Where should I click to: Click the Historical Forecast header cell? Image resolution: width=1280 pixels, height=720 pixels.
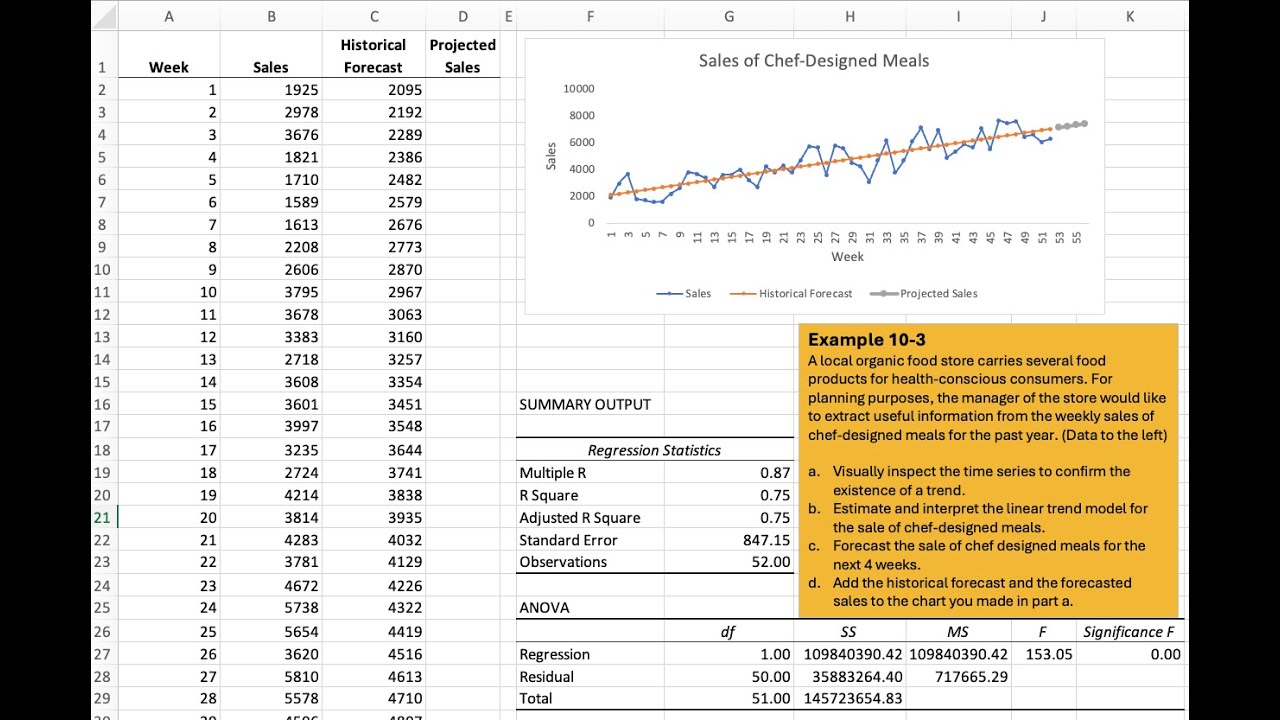[x=373, y=56]
